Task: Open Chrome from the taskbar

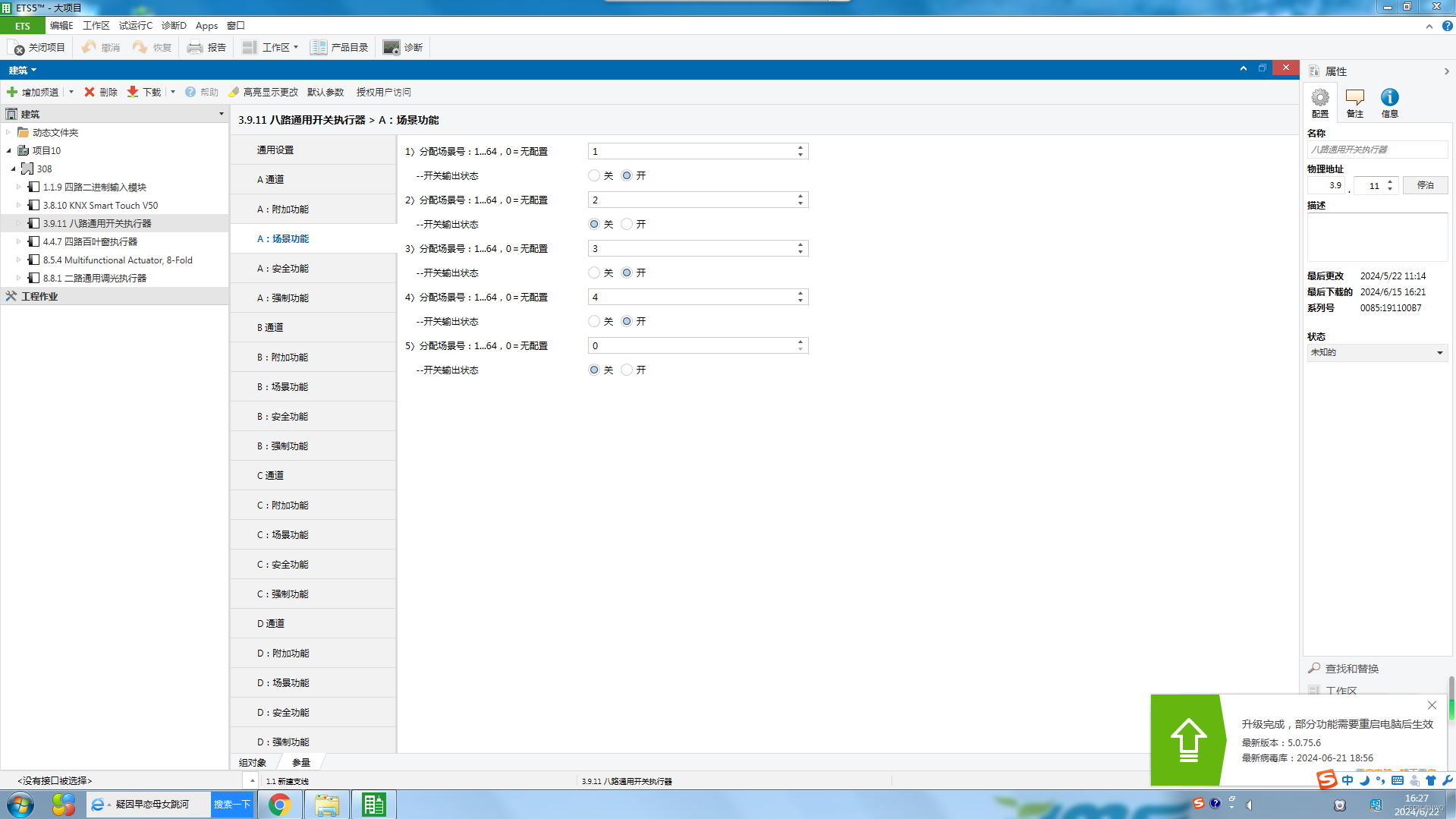Action: (x=279, y=805)
